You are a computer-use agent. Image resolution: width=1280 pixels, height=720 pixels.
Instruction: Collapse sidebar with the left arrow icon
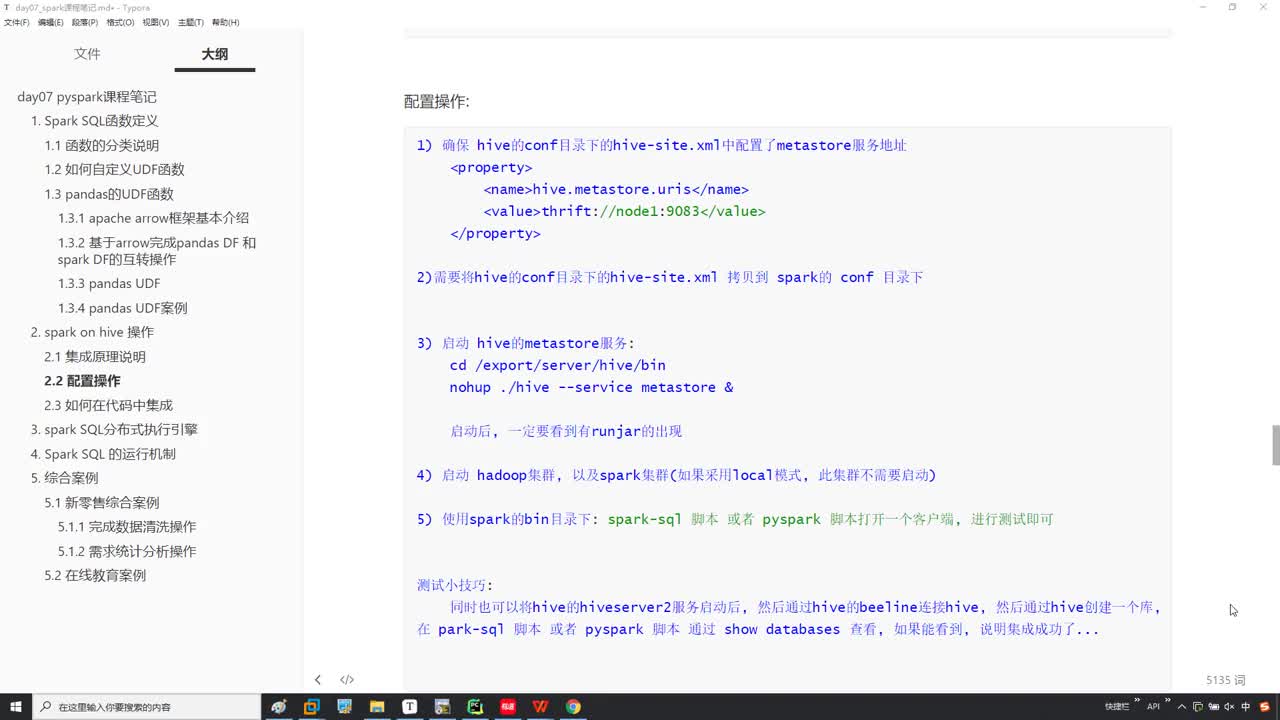(x=318, y=680)
